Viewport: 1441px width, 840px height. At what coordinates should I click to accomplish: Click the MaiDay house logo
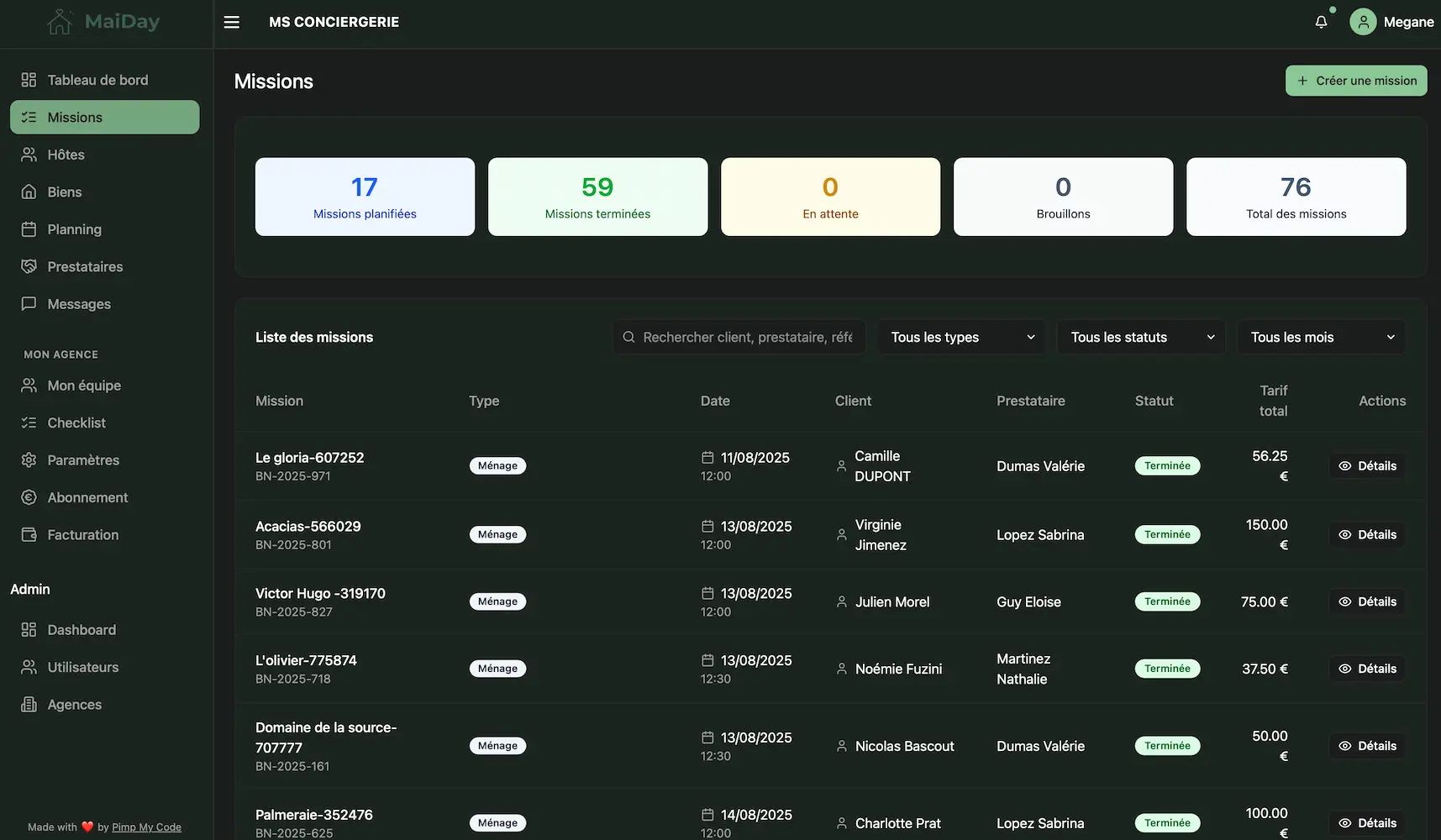60,22
